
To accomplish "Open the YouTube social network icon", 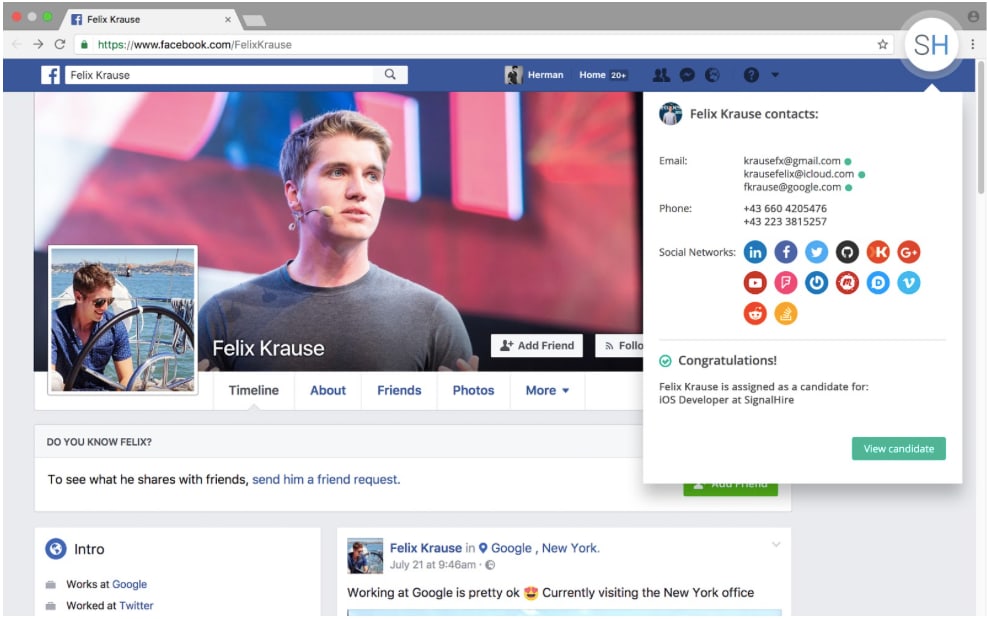I will (755, 283).
